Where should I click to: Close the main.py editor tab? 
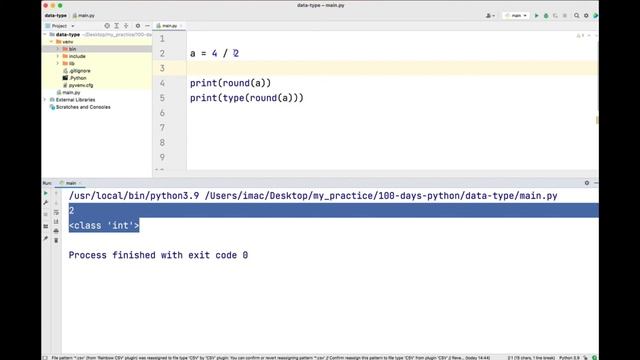[x=181, y=26]
